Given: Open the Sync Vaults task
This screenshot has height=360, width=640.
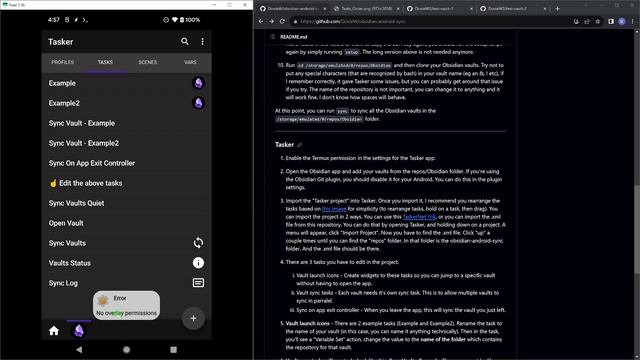Looking at the screenshot, I should 127,243.
